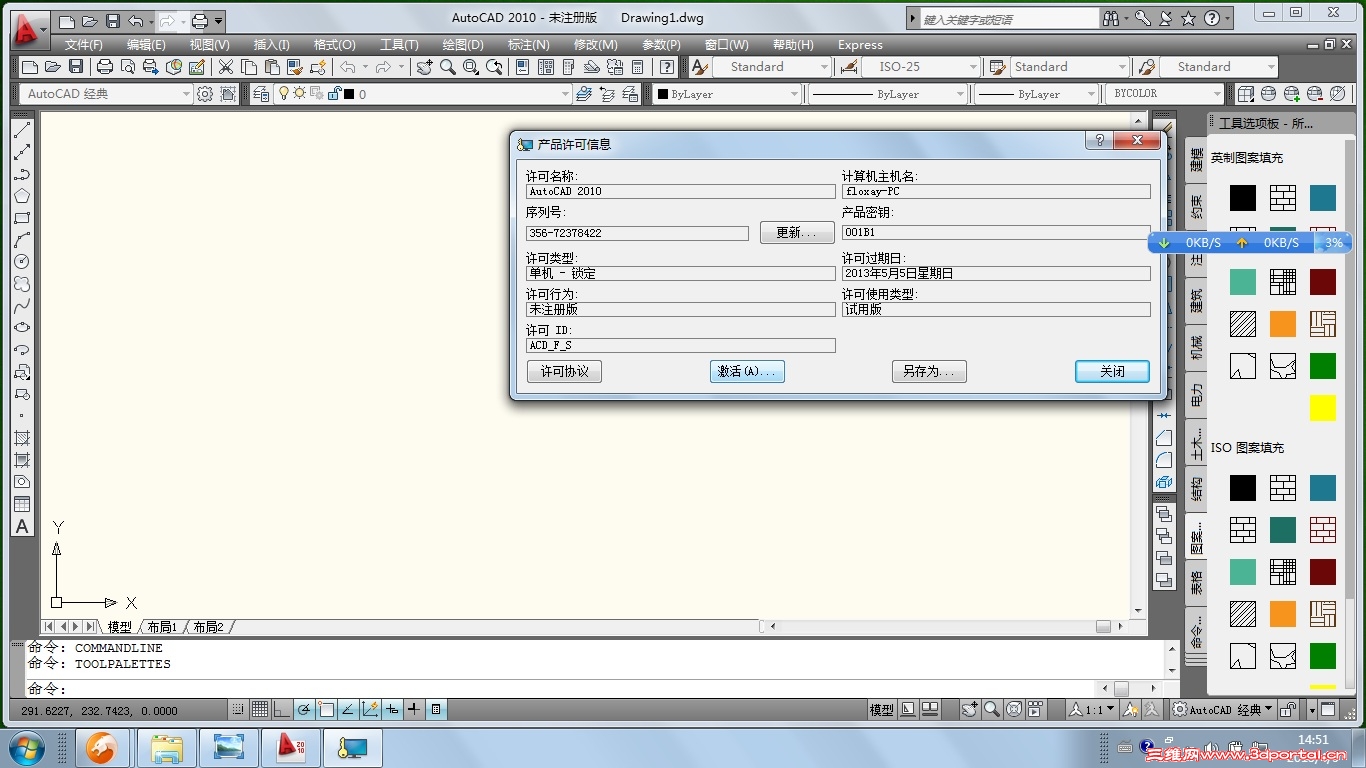Save the drawing using Standard toolbar icon

point(76,67)
